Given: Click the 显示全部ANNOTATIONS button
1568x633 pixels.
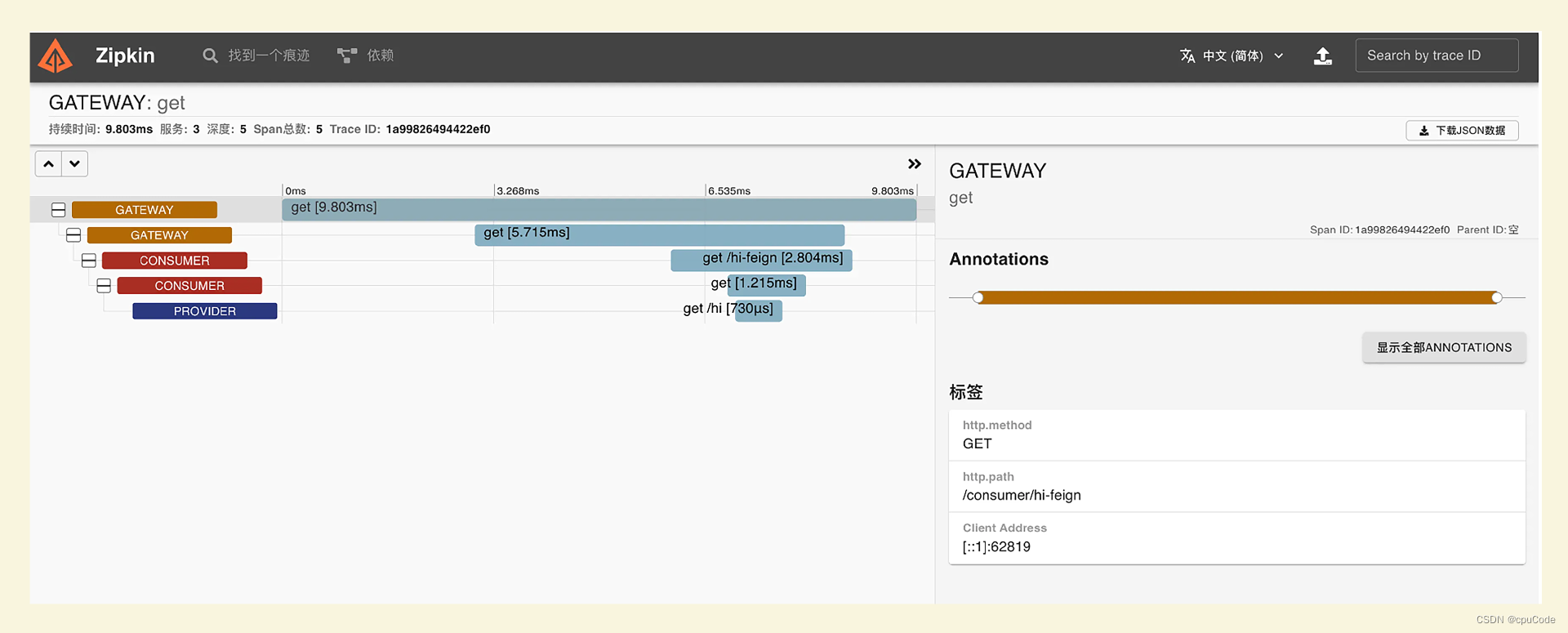Looking at the screenshot, I should tap(1444, 348).
